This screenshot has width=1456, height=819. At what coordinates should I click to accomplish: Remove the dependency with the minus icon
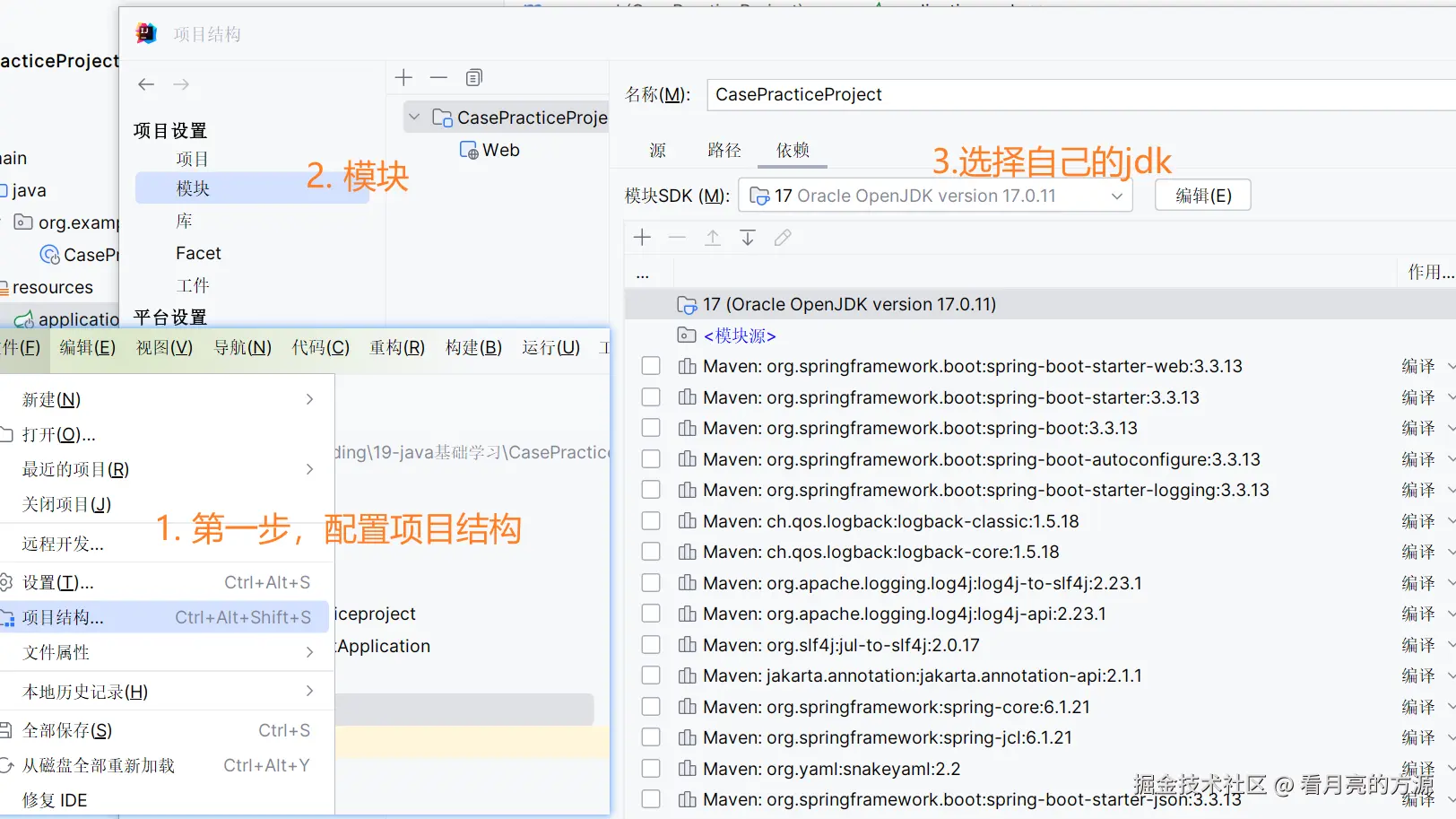[x=677, y=238]
